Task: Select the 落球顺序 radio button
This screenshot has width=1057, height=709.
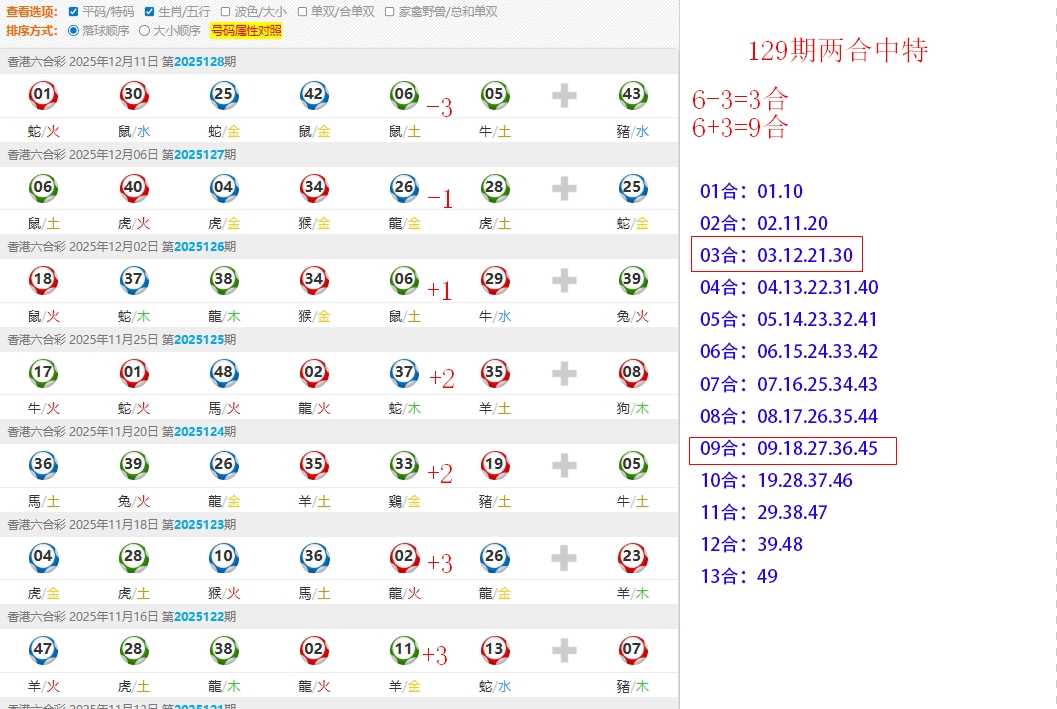Action: (73, 31)
